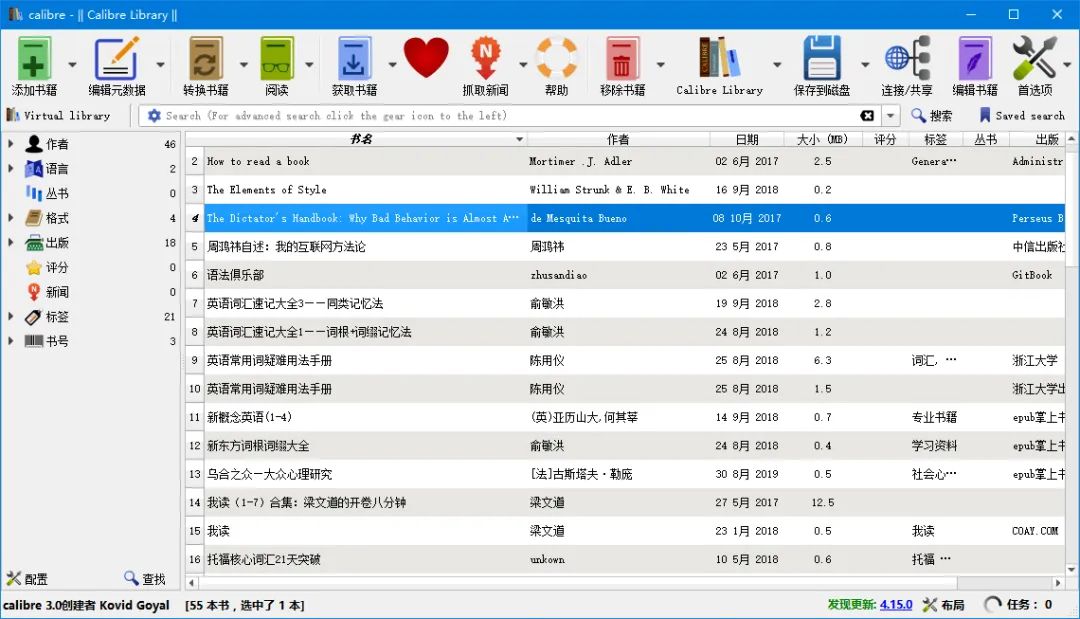Viewport: 1080px width, 619px height.
Task: Click author cell 'zhusandiao'
Action: [559, 275]
